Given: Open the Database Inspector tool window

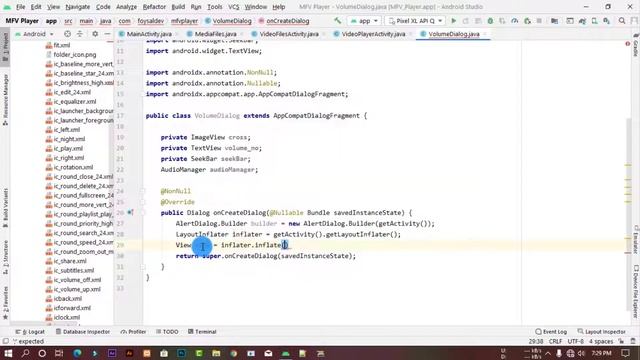Looking at the screenshot, I should coord(83,332).
